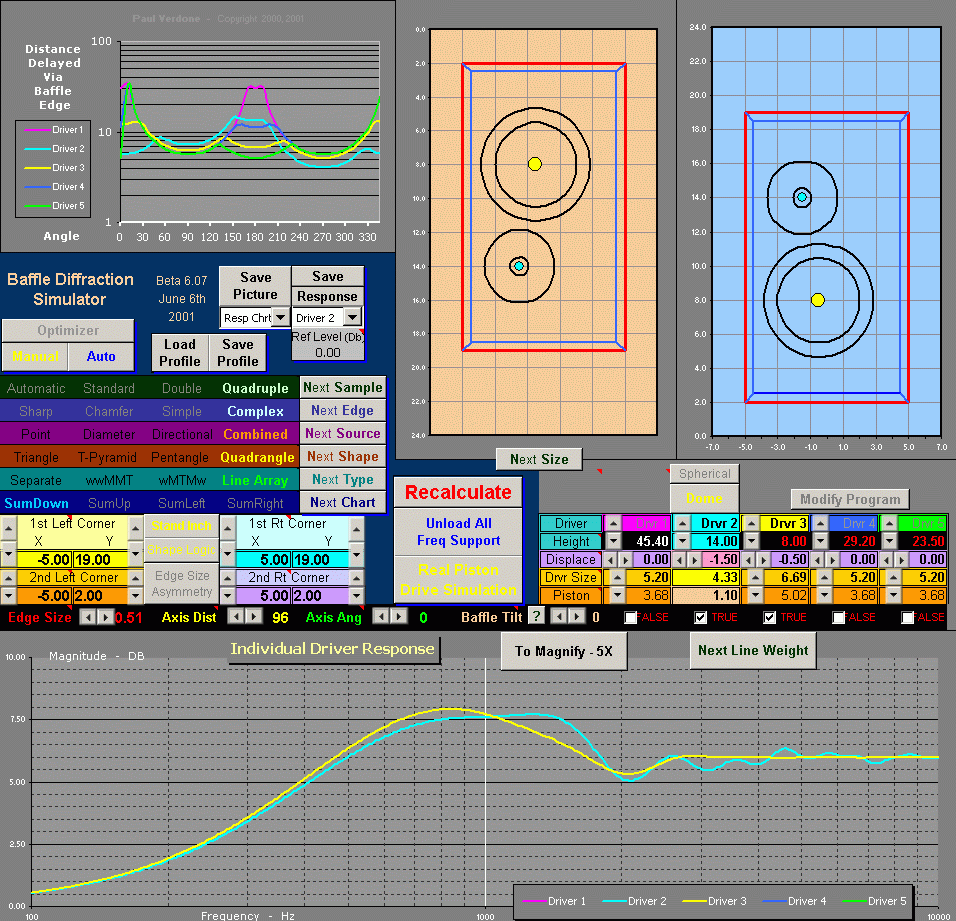Open the Resp Chrt dropdown under Save Picture

click(x=281, y=317)
